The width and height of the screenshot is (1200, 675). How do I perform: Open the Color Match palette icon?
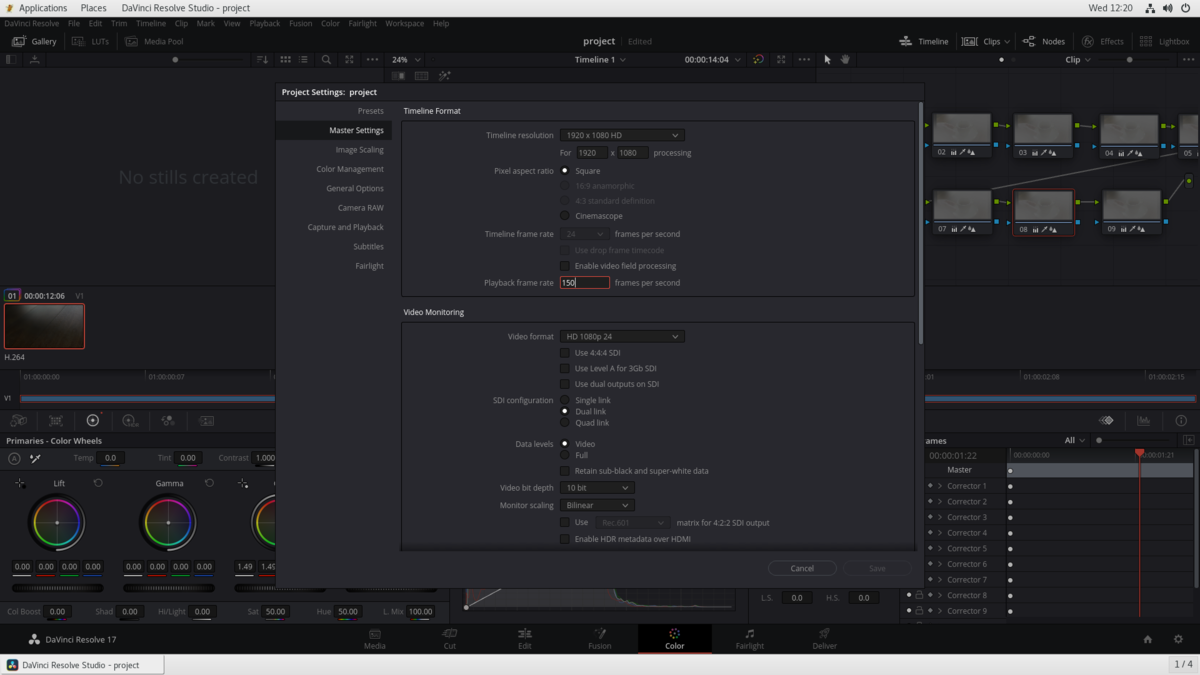pos(56,421)
